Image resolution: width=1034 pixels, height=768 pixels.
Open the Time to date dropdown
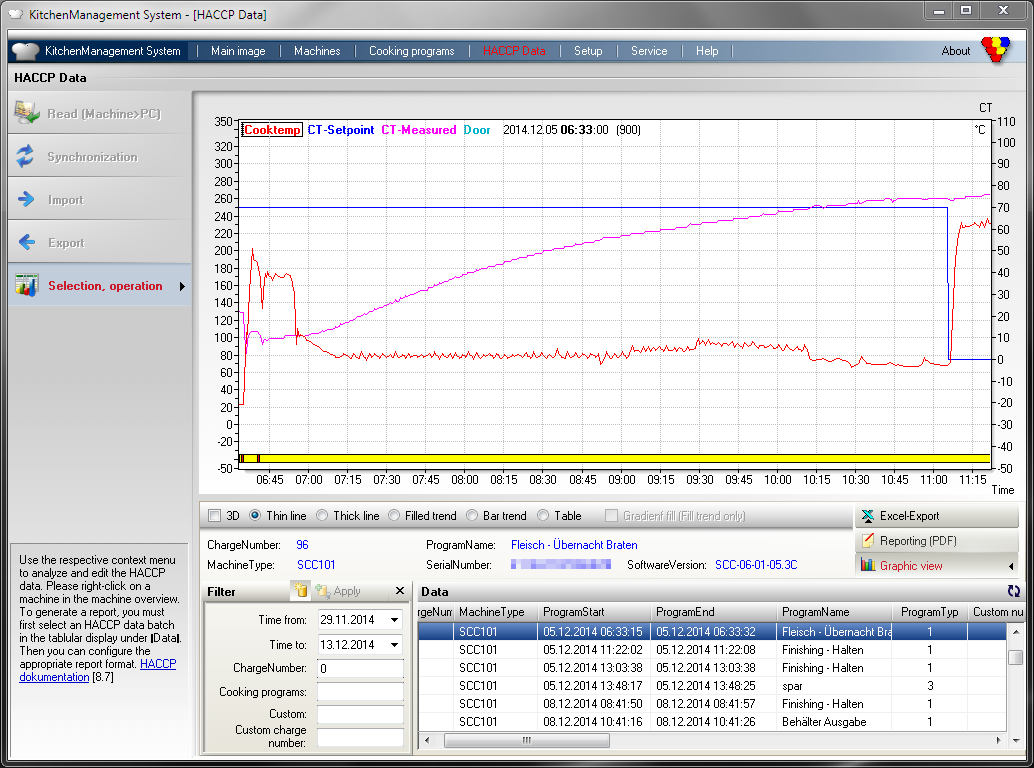coord(394,645)
